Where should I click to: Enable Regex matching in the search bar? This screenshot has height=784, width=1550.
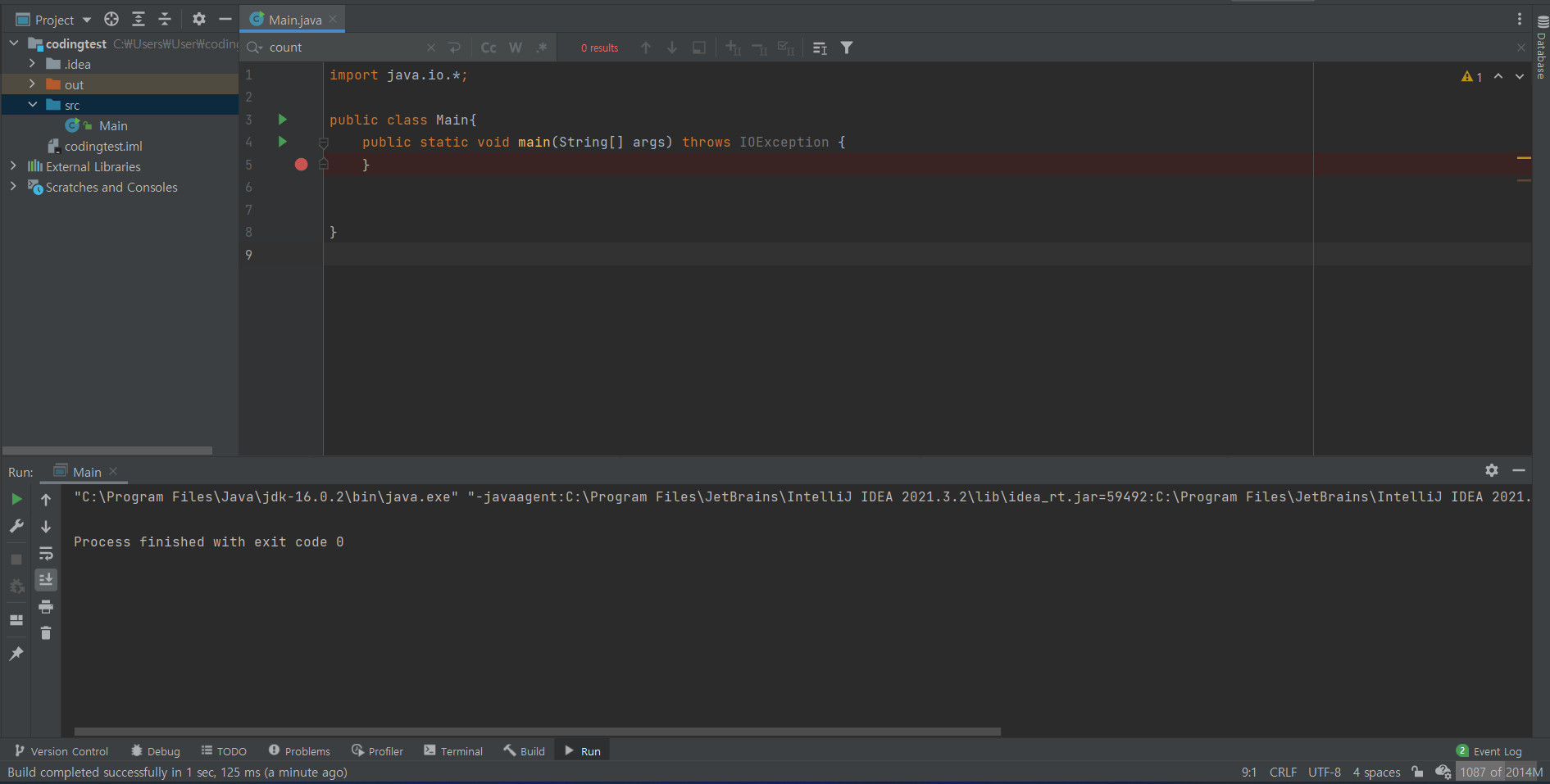tap(542, 48)
